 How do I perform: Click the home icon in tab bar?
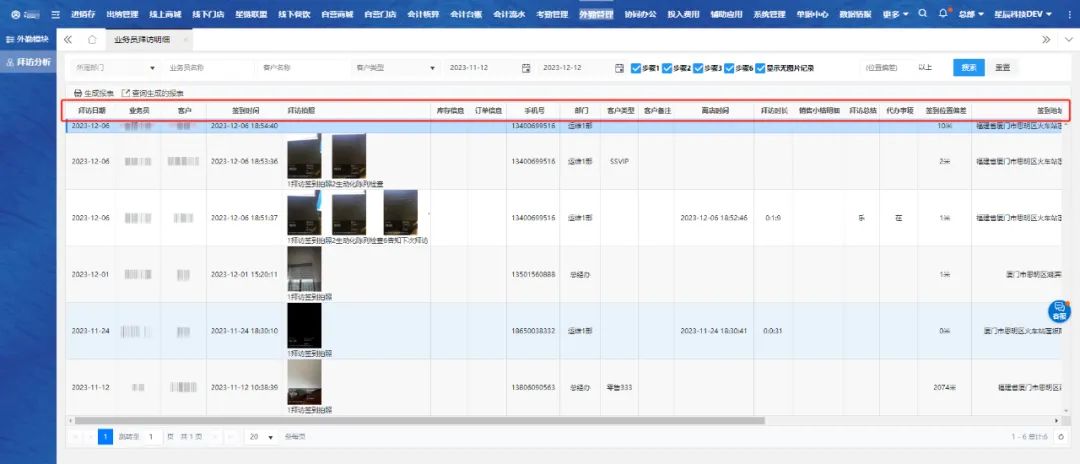pos(92,39)
